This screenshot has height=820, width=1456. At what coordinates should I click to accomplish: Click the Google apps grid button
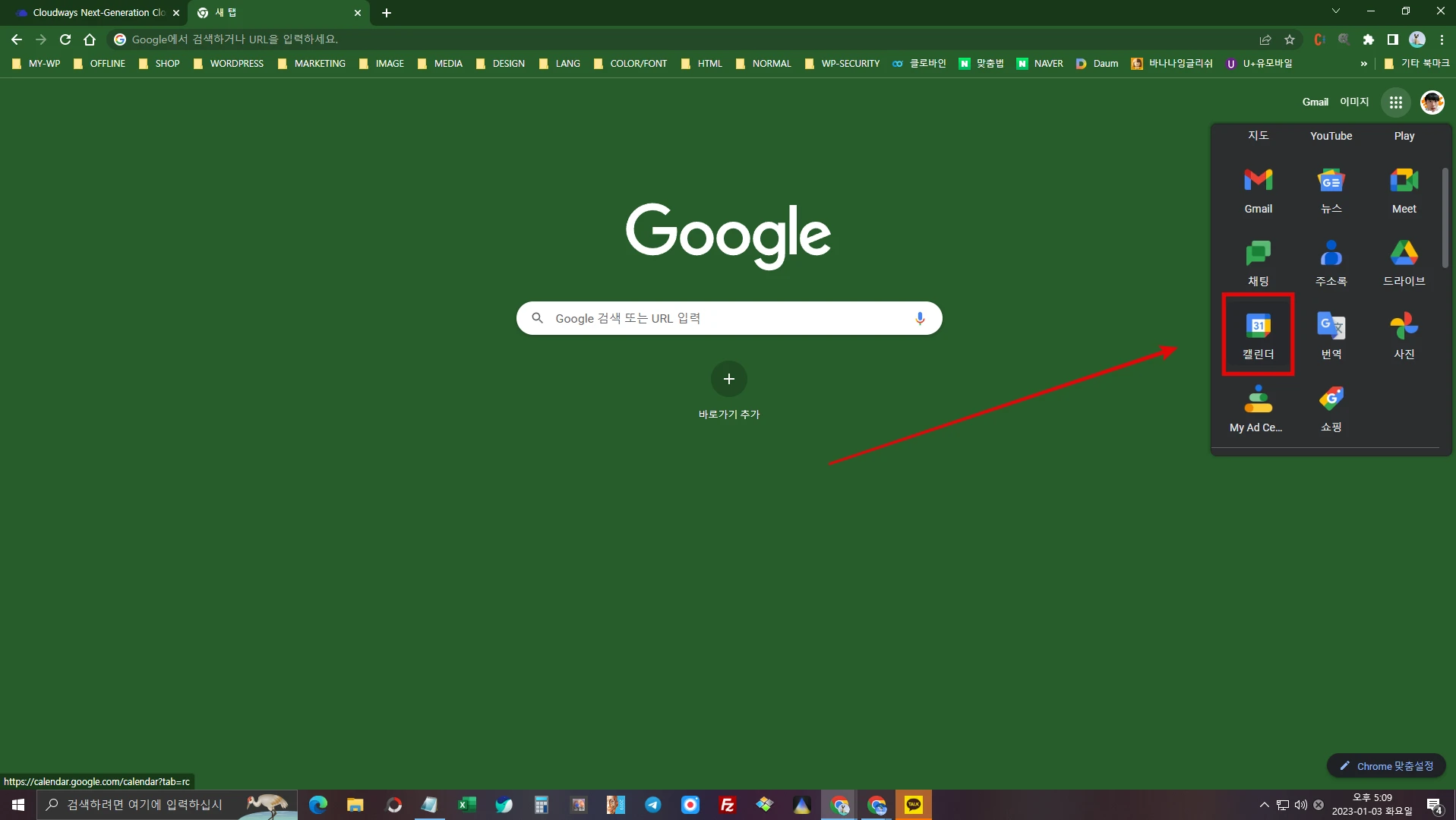tap(1395, 102)
